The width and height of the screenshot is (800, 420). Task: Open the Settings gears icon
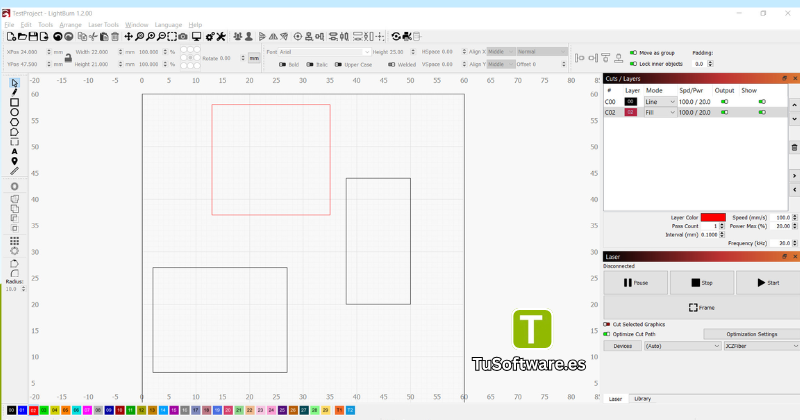(210, 36)
